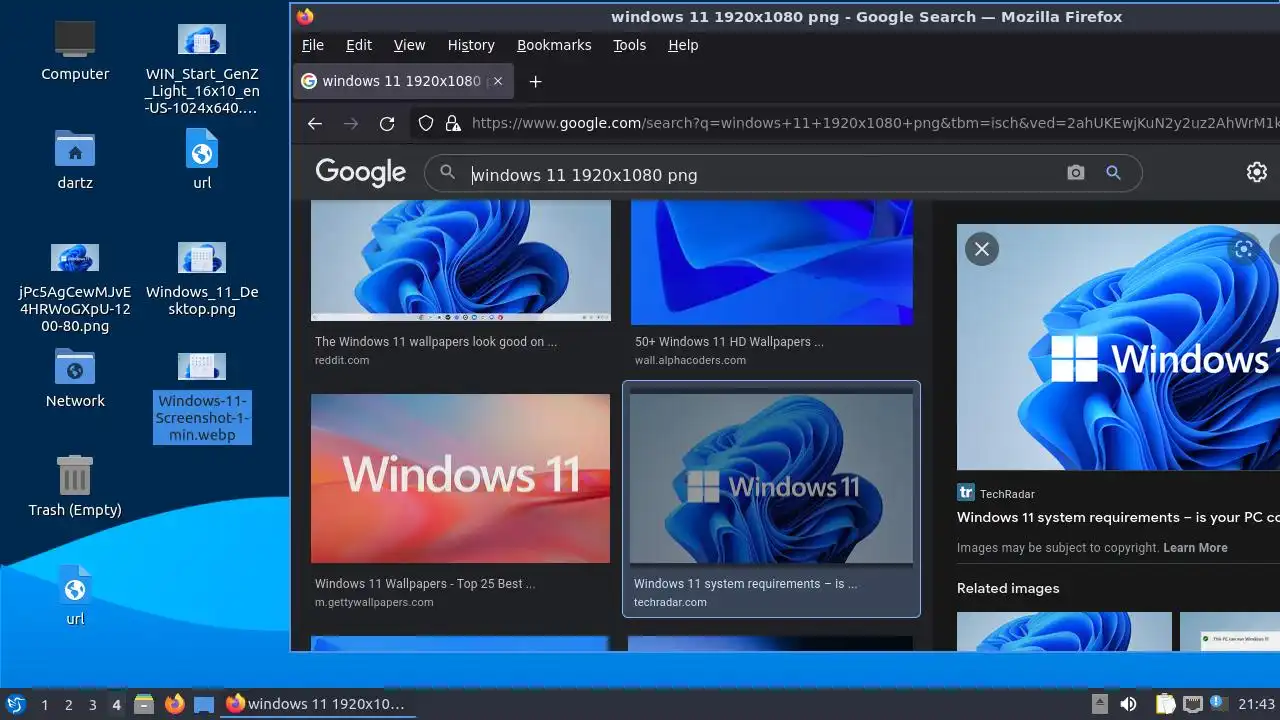Click the TechRadar favicon in preview panel

pyautogui.click(x=966, y=493)
